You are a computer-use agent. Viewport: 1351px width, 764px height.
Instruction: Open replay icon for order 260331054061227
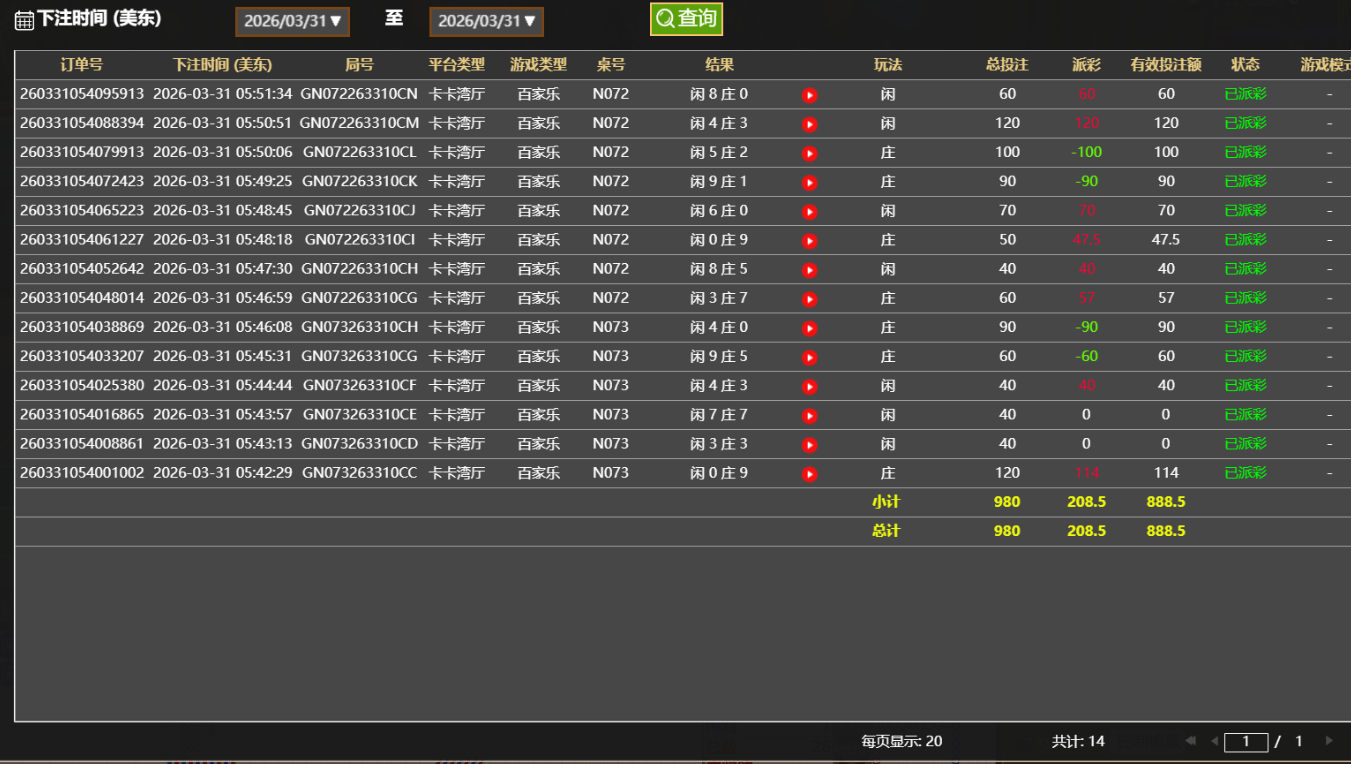[809, 241]
